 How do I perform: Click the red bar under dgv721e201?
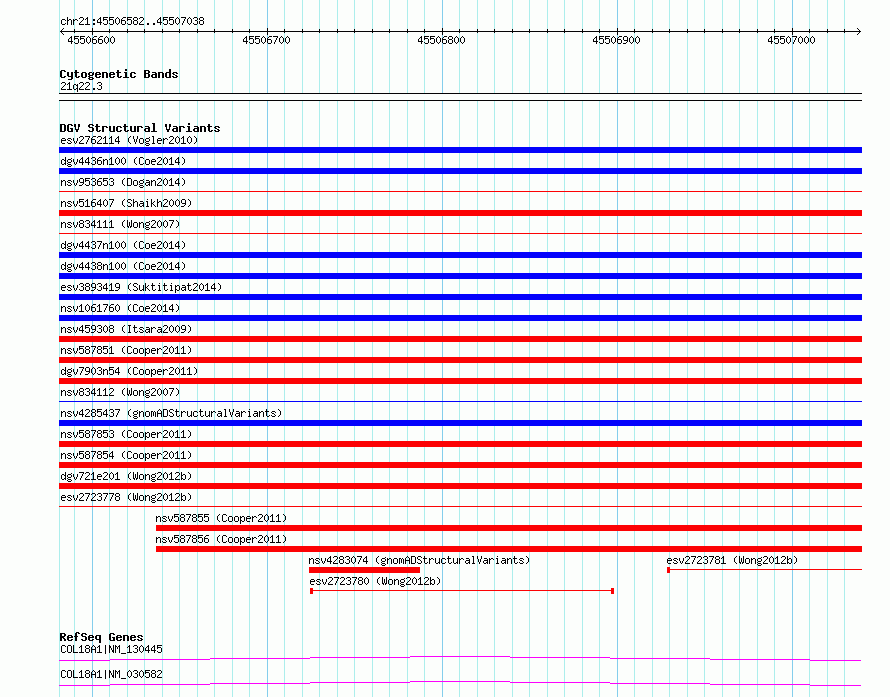click(x=460, y=486)
